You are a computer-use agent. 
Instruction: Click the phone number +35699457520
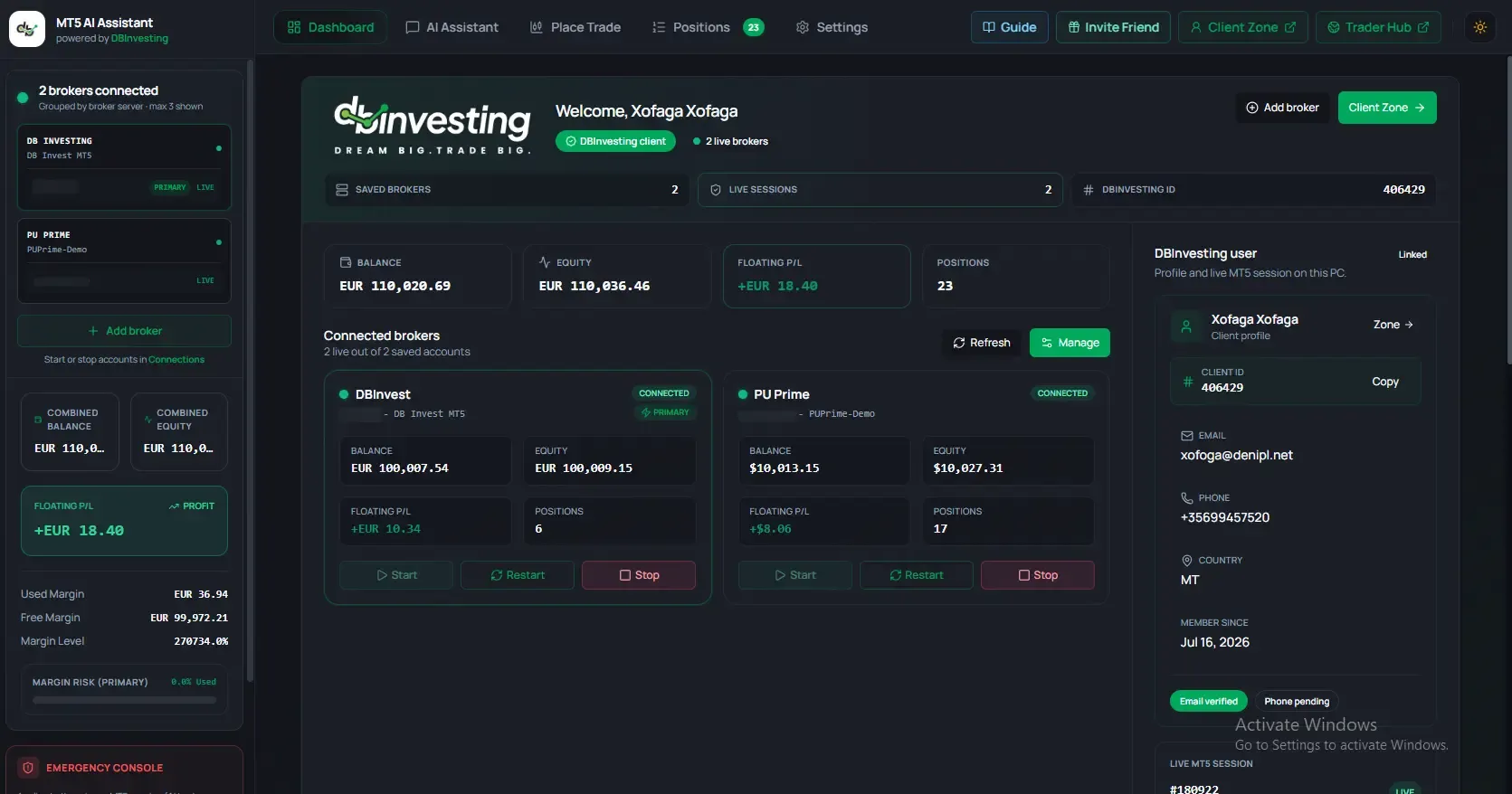[1224, 517]
